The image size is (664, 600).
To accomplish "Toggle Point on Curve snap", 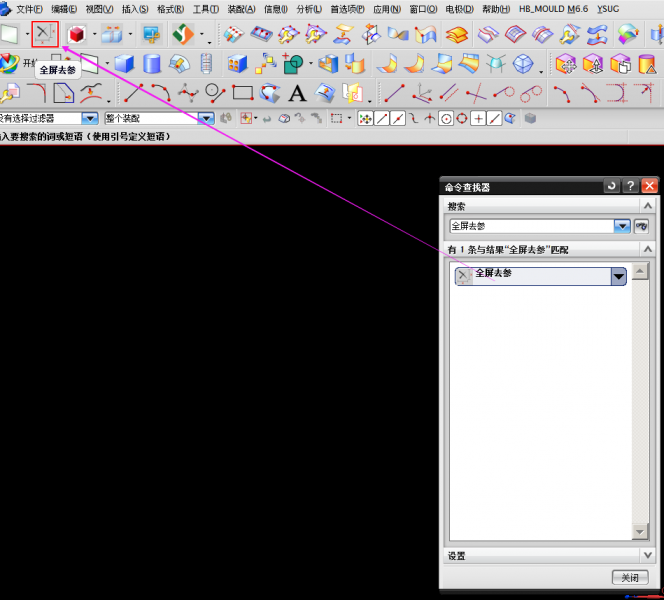I will tap(494, 119).
